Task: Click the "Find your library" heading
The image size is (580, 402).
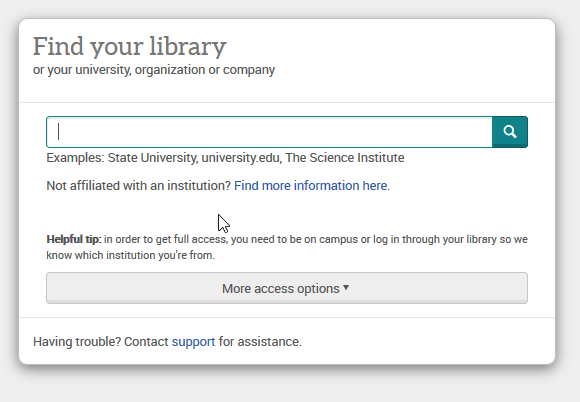Action: coord(129,47)
